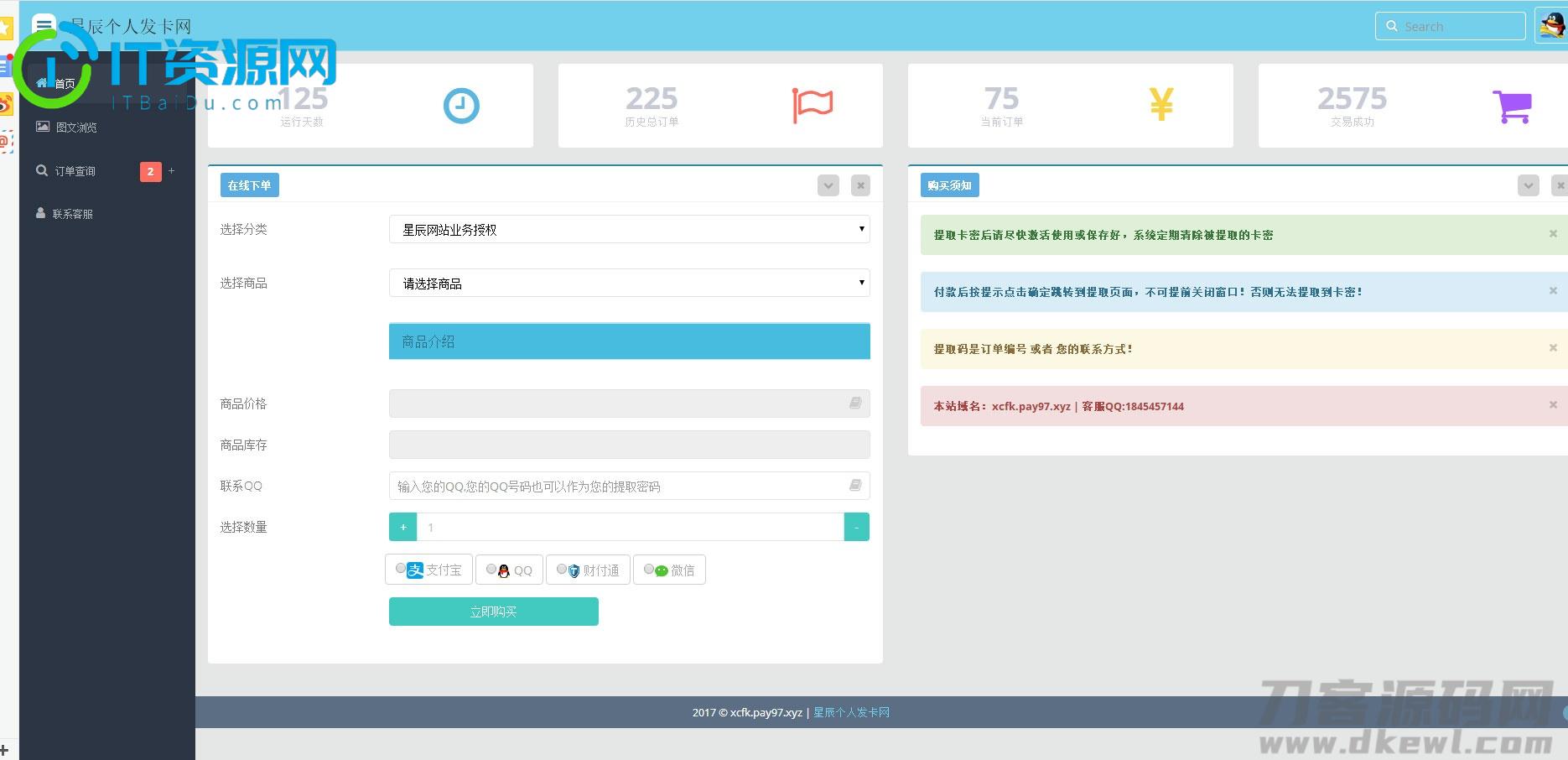The width and height of the screenshot is (1568, 760).
Task: Focus the top Search field
Action: coord(1450,26)
